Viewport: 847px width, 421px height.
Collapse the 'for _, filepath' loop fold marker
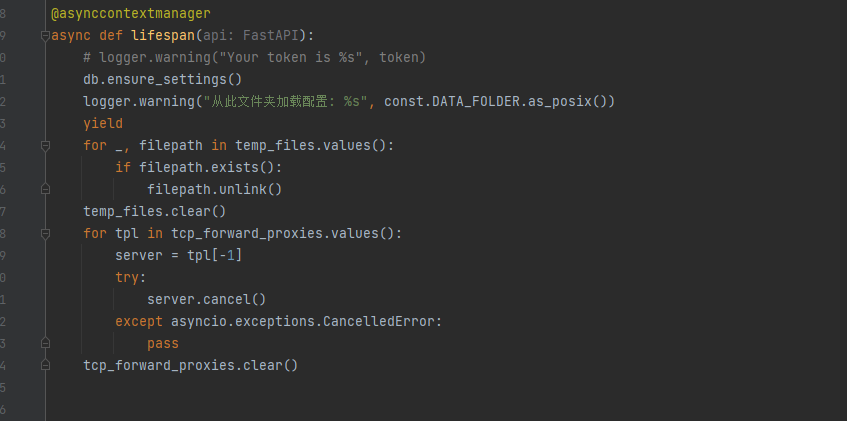click(x=45, y=145)
